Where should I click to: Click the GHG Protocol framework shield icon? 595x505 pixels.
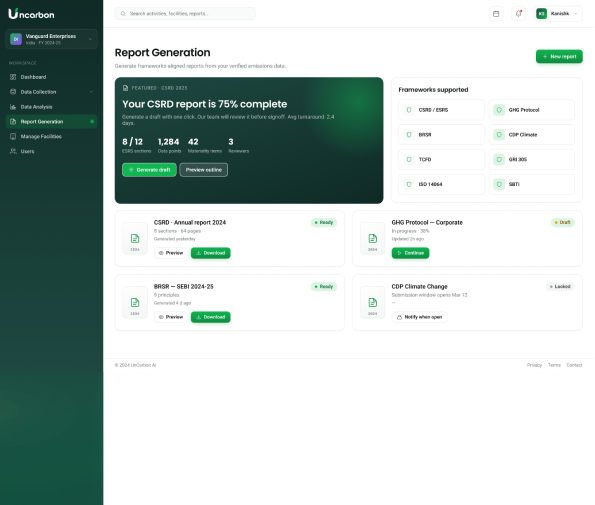point(499,110)
